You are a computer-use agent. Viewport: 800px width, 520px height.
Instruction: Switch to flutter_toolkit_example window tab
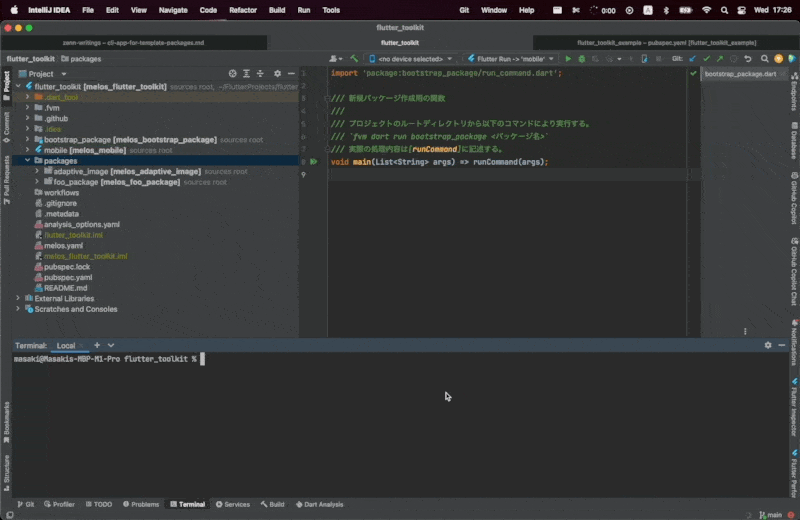point(666,43)
